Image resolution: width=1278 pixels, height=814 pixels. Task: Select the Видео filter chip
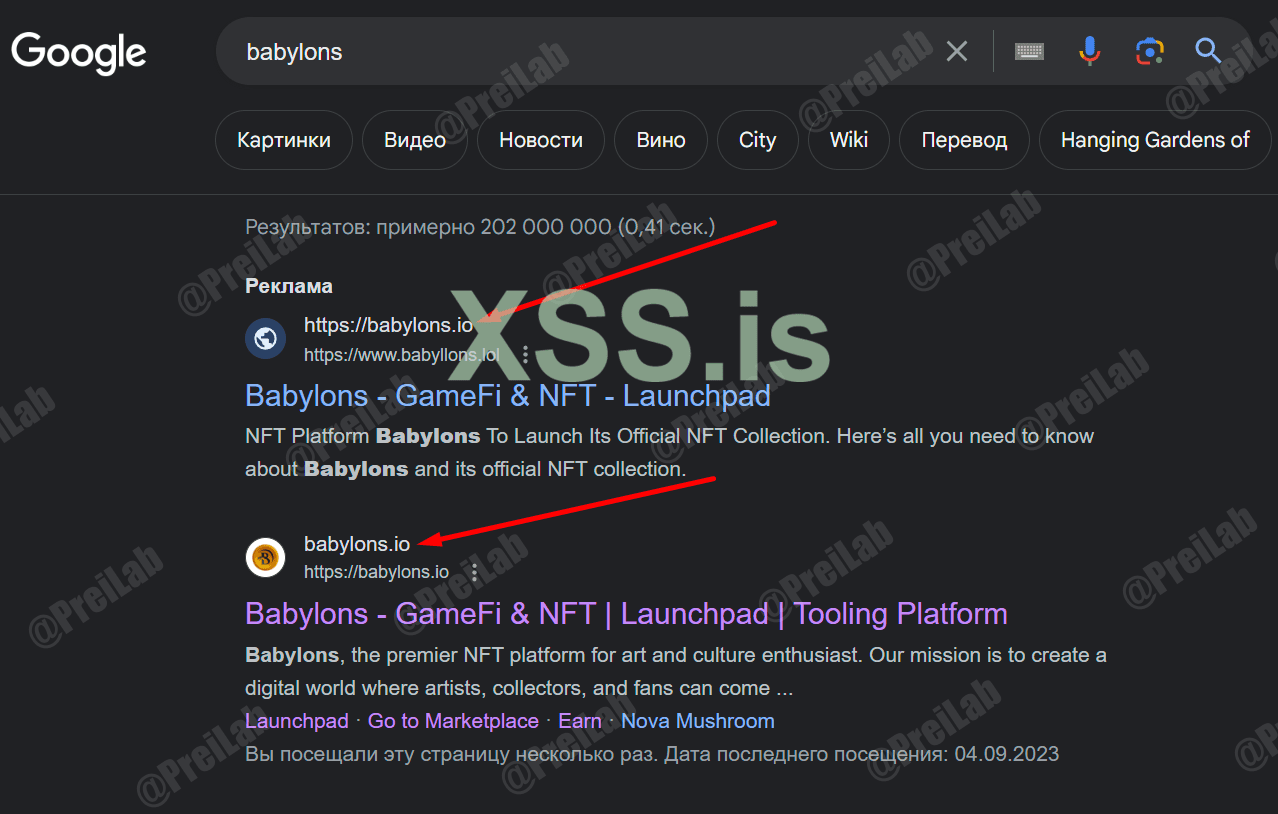(x=415, y=140)
